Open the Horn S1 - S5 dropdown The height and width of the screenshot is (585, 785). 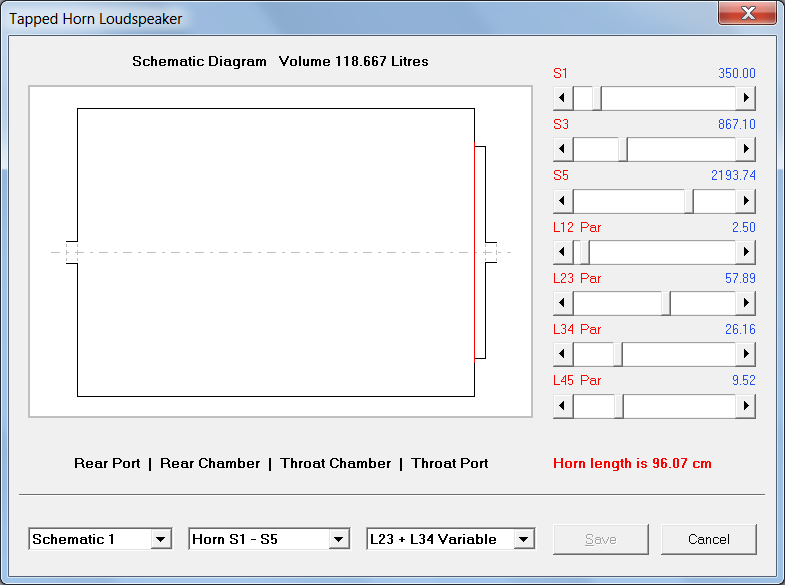tap(338, 539)
